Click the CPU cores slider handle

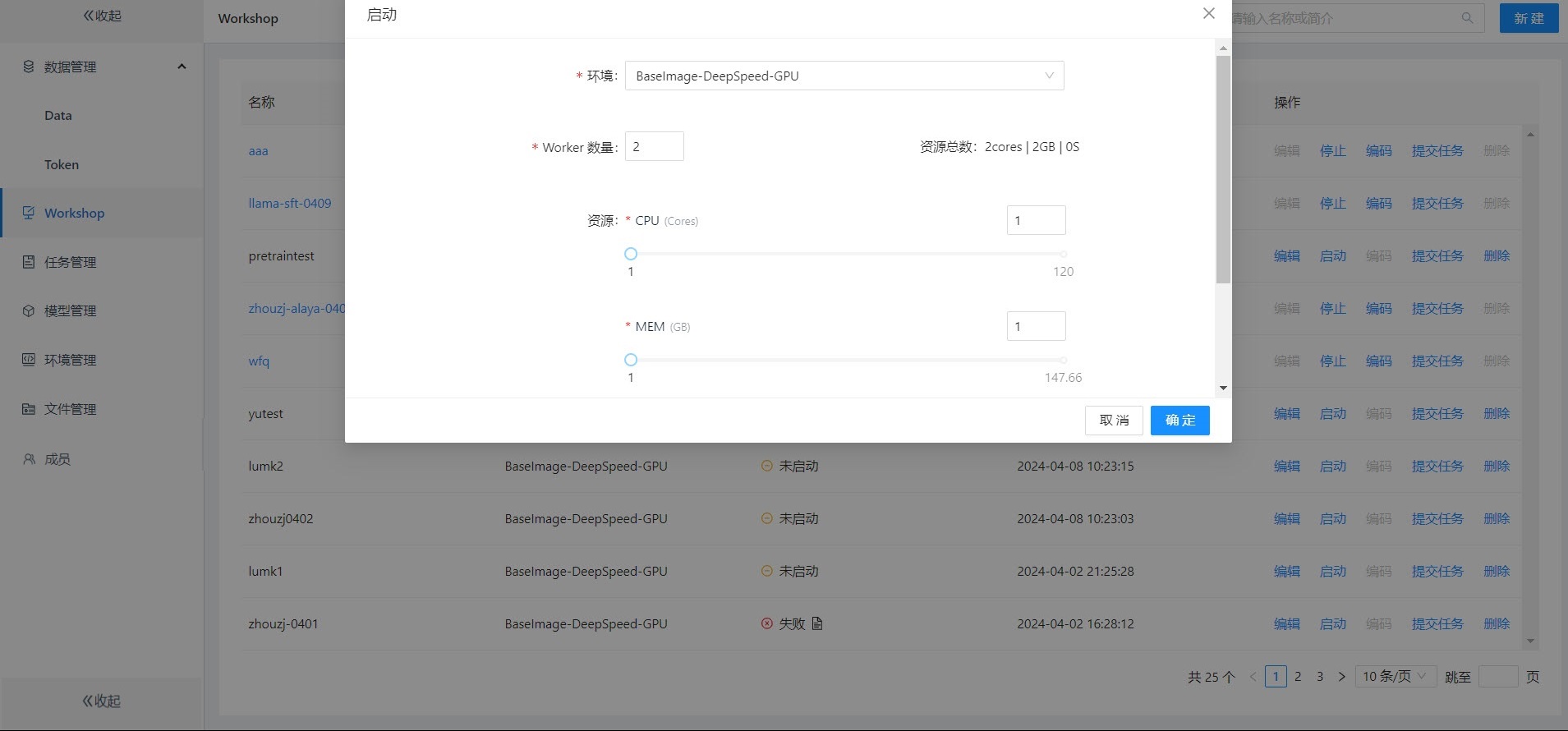(x=631, y=254)
